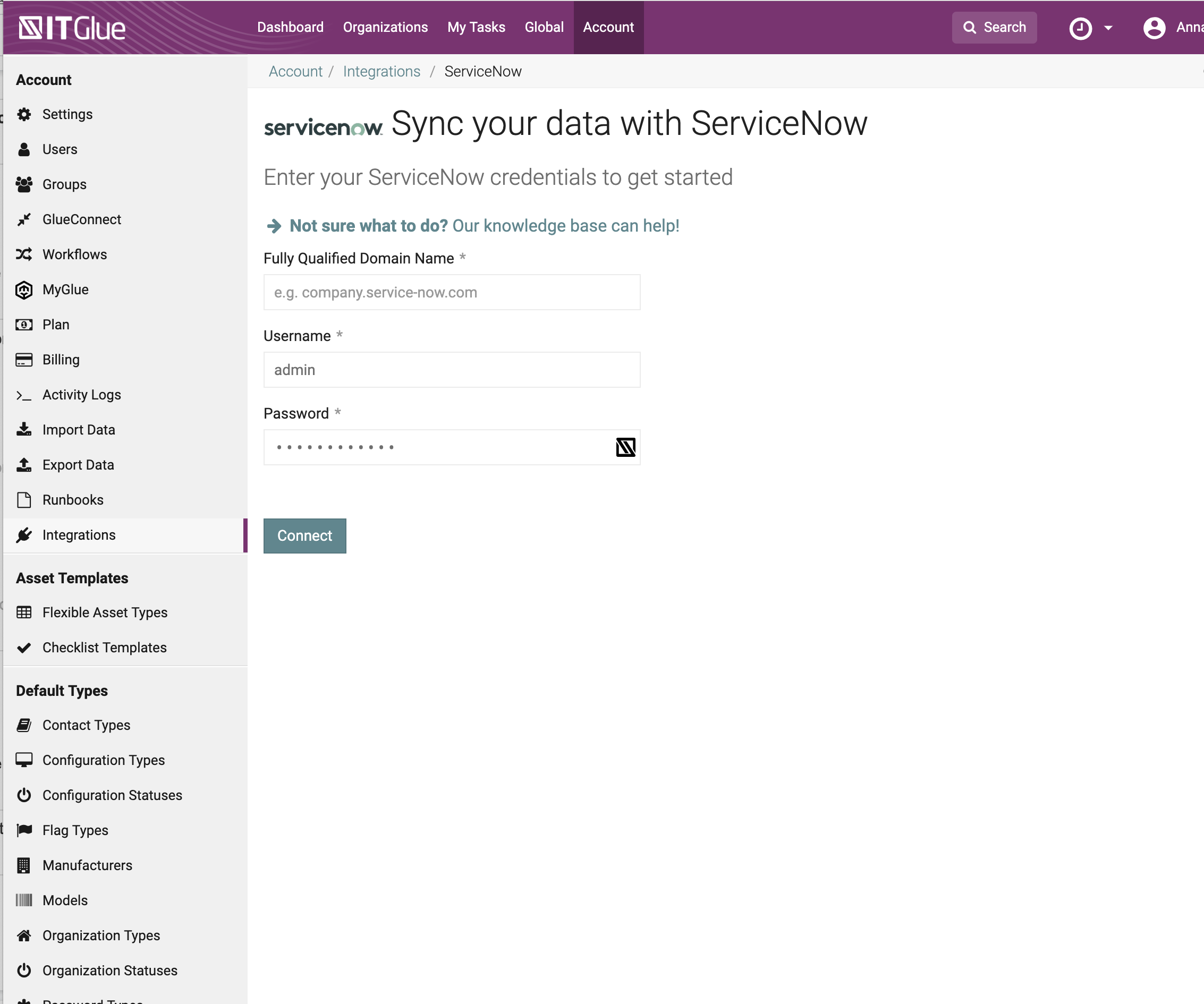Click the Search box in header
The width and height of the screenshot is (1204, 1004).
994,28
